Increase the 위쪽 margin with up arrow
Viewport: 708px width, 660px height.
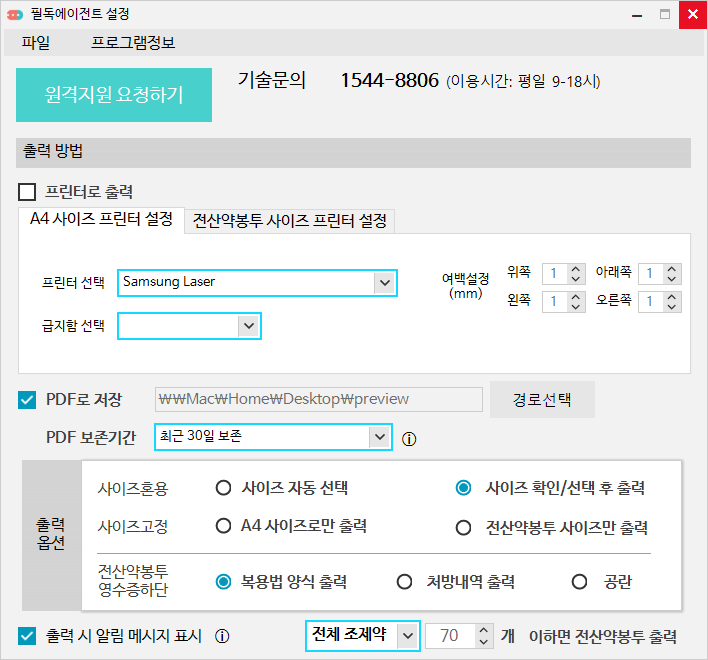[x=576, y=268]
